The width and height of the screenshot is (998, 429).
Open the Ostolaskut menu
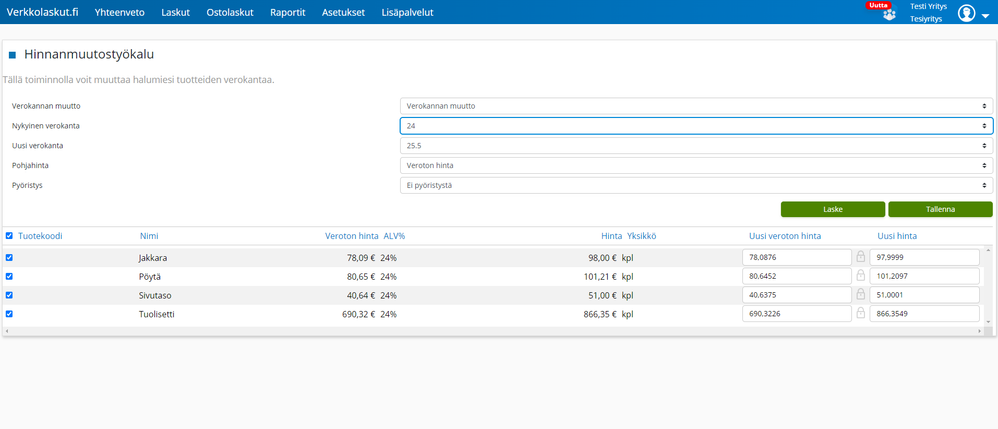(x=230, y=12)
